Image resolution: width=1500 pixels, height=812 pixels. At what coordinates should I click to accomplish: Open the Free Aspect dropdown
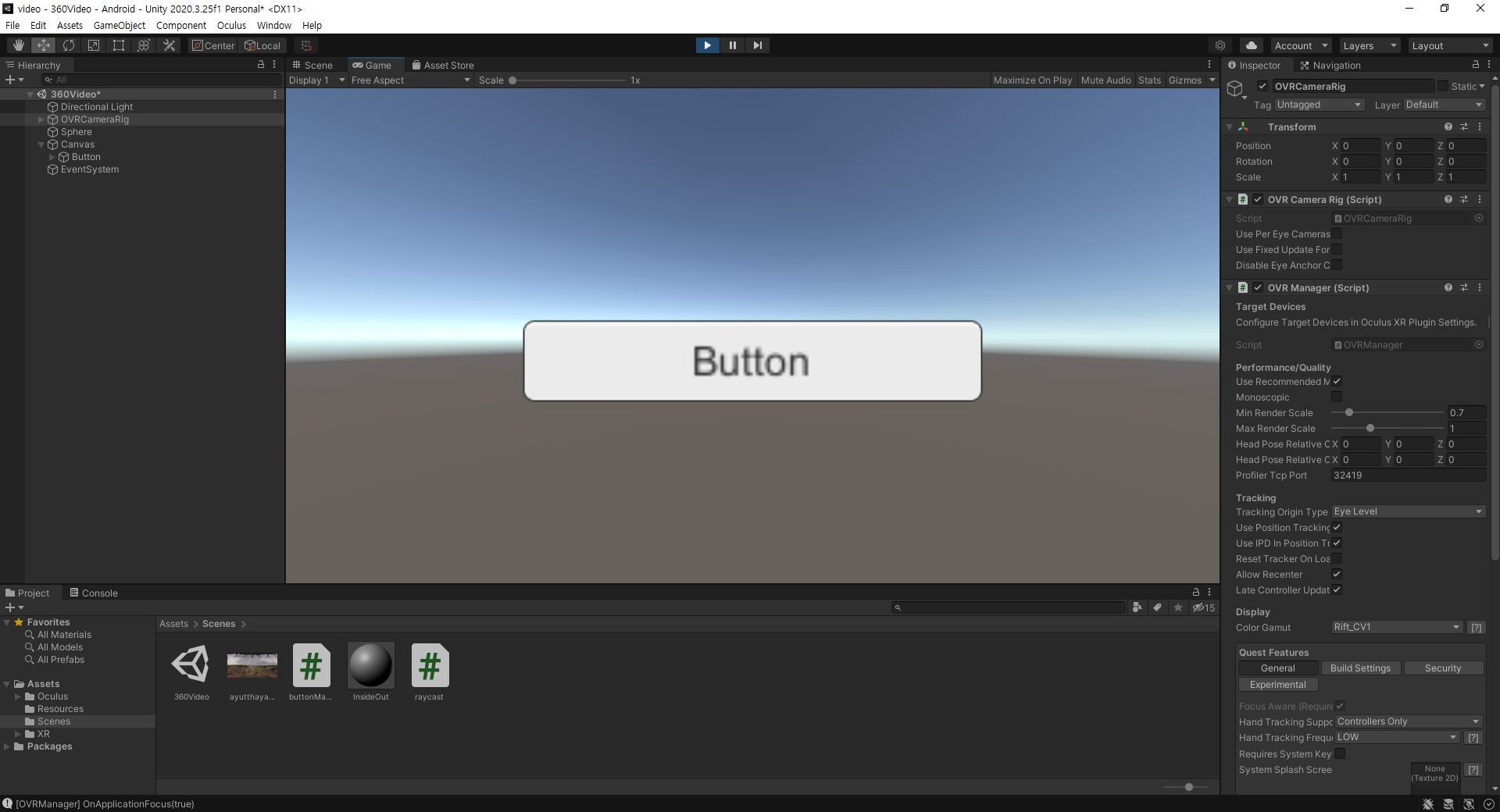tap(411, 80)
